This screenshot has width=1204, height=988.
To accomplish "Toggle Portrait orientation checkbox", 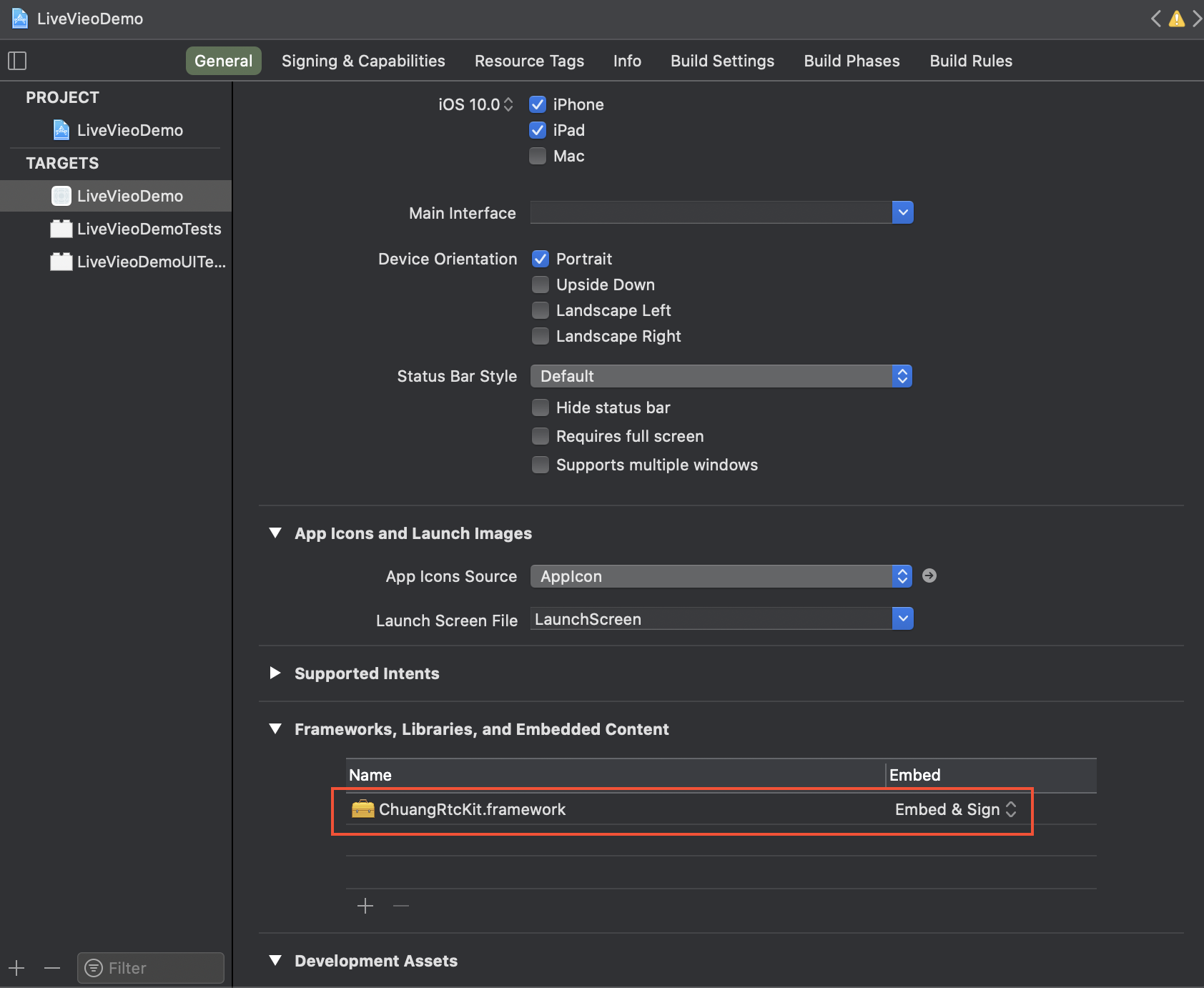I will tap(541, 259).
